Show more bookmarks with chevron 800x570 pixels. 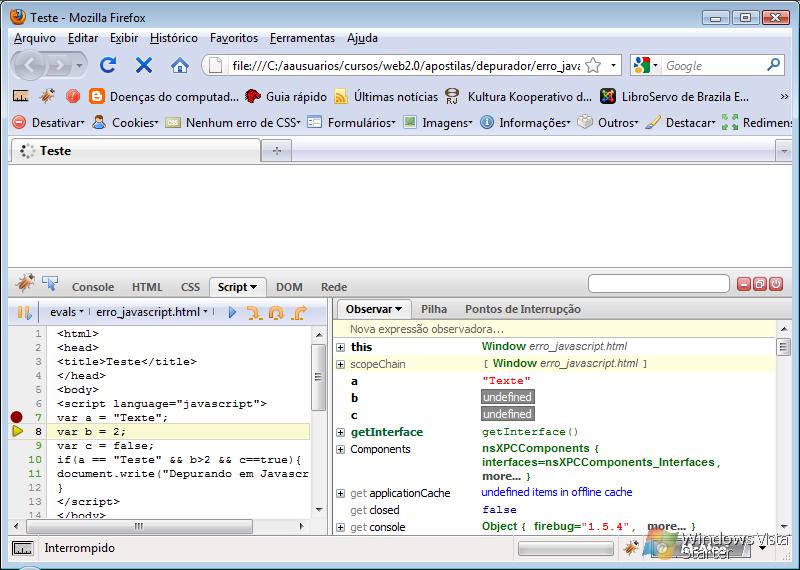(x=784, y=96)
